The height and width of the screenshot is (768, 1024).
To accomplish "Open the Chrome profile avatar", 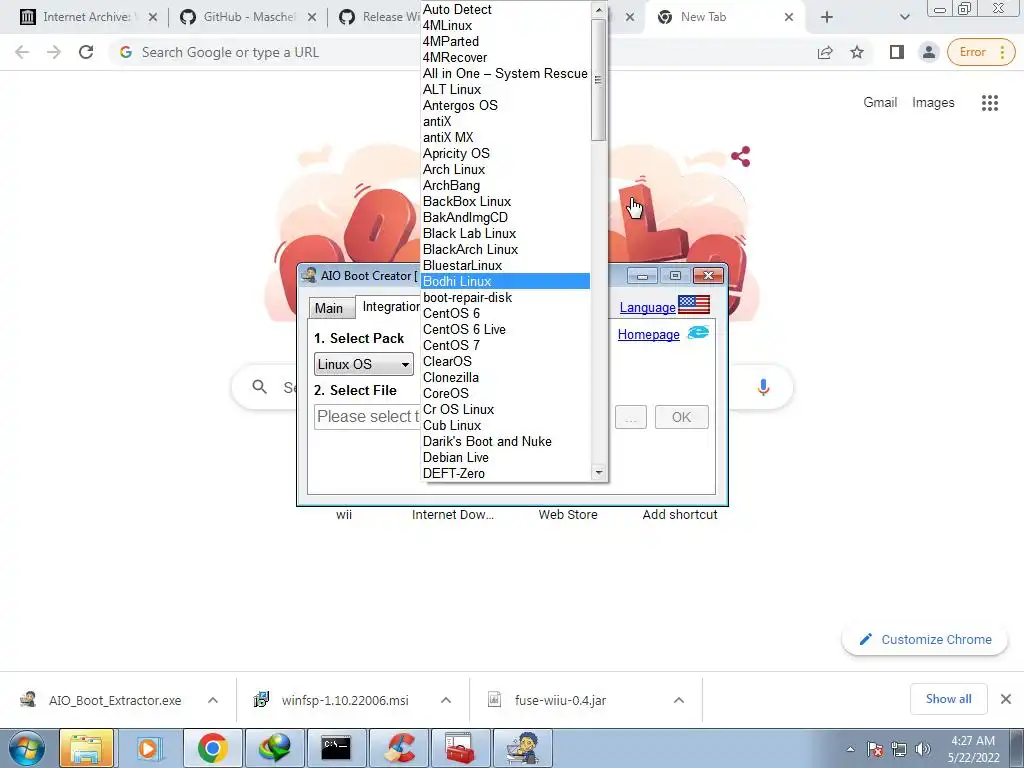I will click(928, 52).
